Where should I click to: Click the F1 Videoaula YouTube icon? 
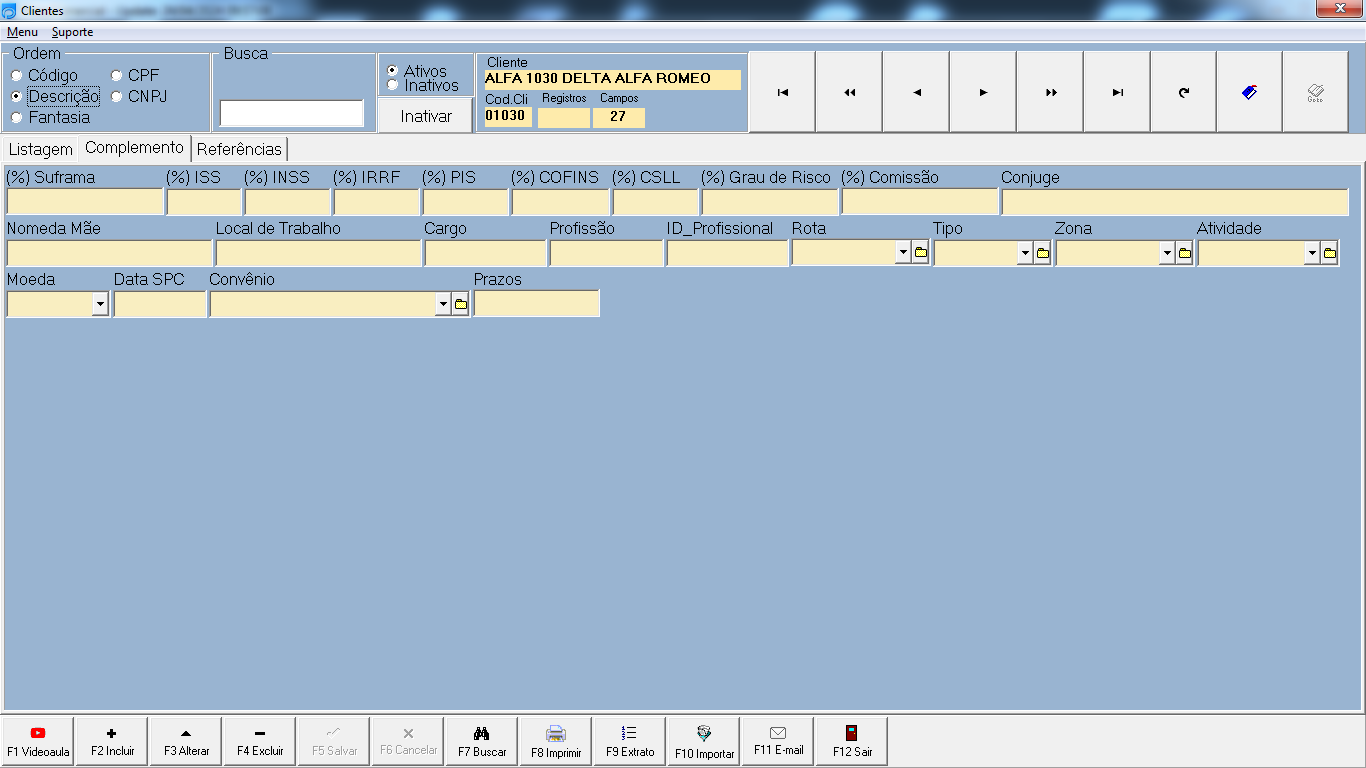[38, 733]
